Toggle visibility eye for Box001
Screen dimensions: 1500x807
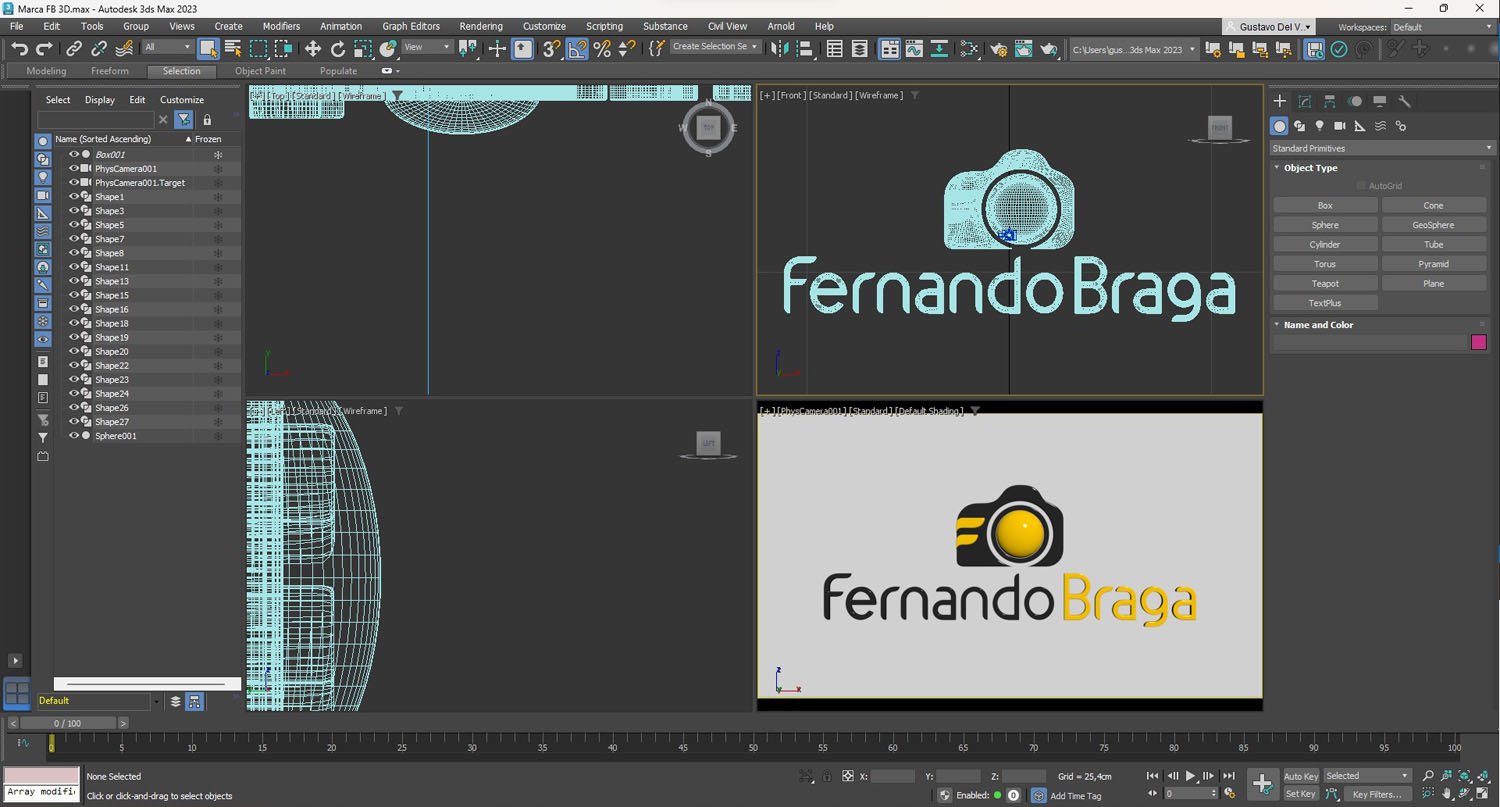(x=74, y=154)
